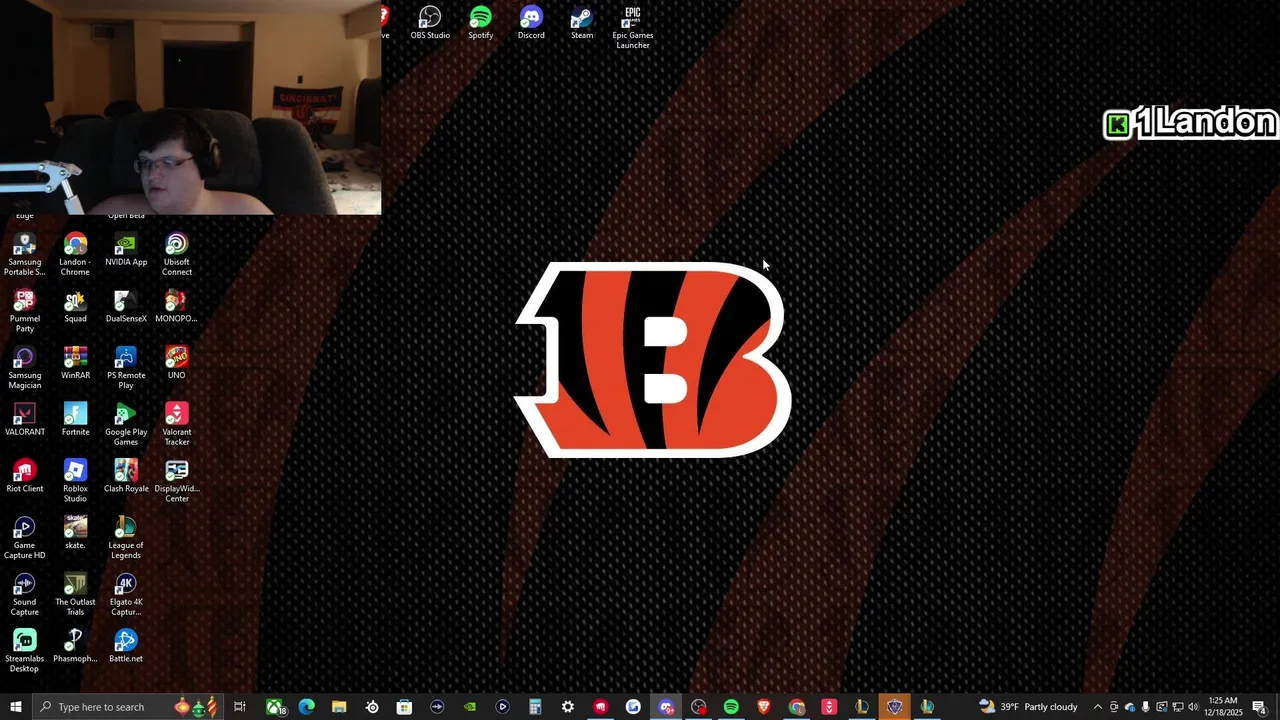Select Pummel Party desktop icon
The image size is (1280, 720).
[25, 312]
